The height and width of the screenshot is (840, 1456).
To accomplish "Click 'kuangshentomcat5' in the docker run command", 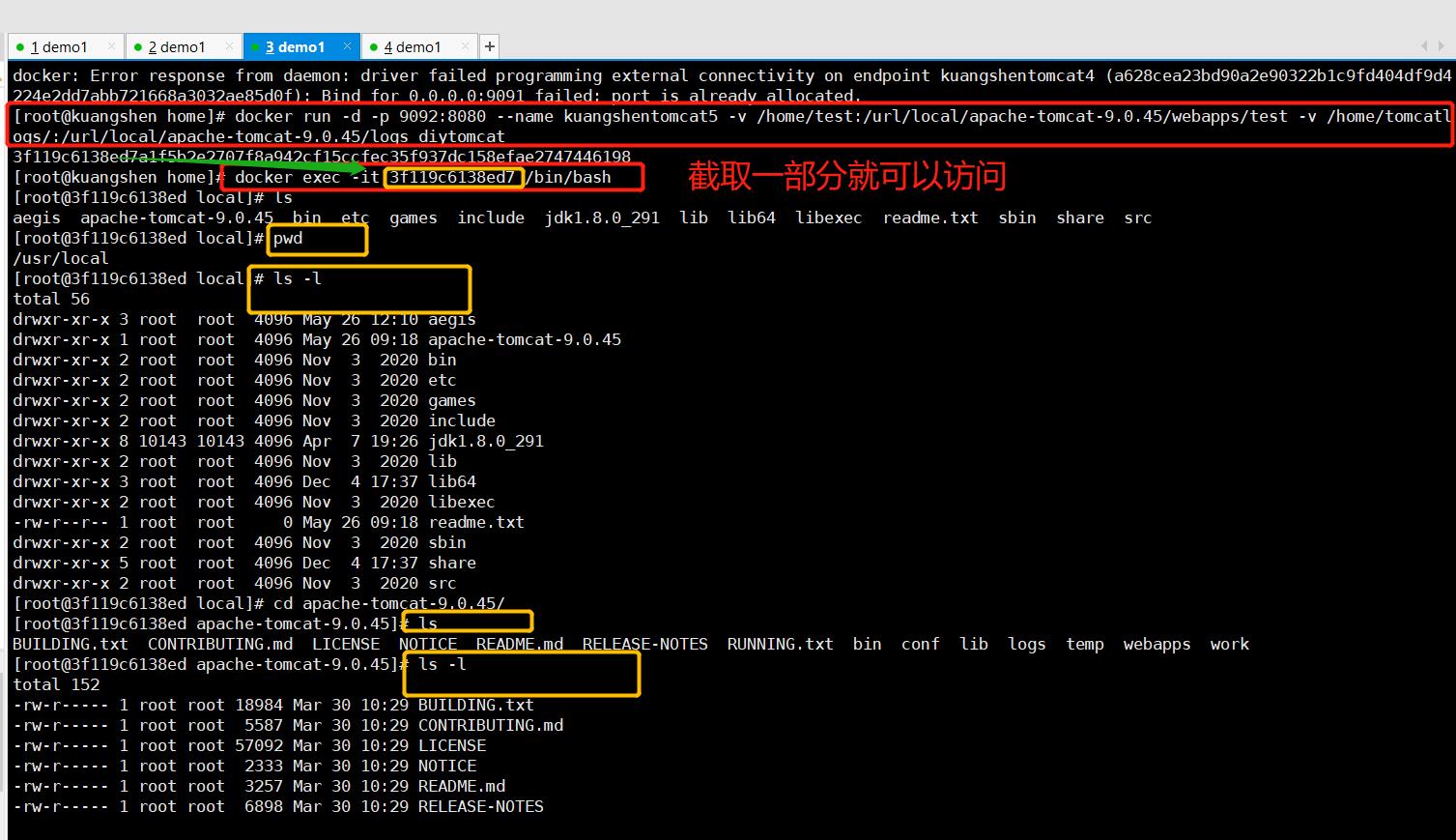I will coord(641,116).
